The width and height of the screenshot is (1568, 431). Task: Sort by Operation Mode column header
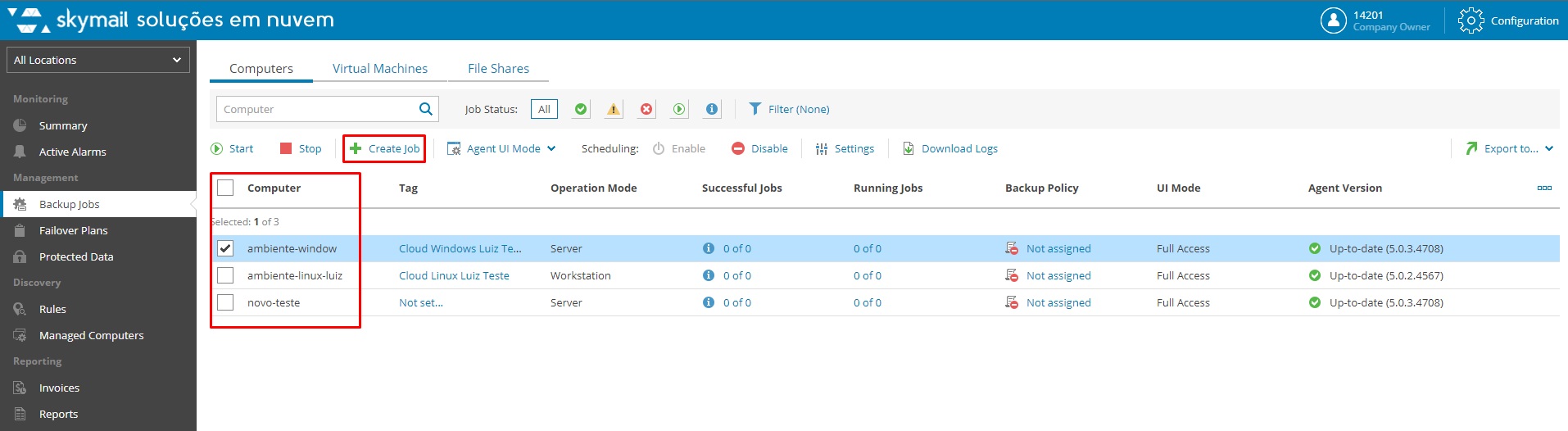tap(594, 188)
